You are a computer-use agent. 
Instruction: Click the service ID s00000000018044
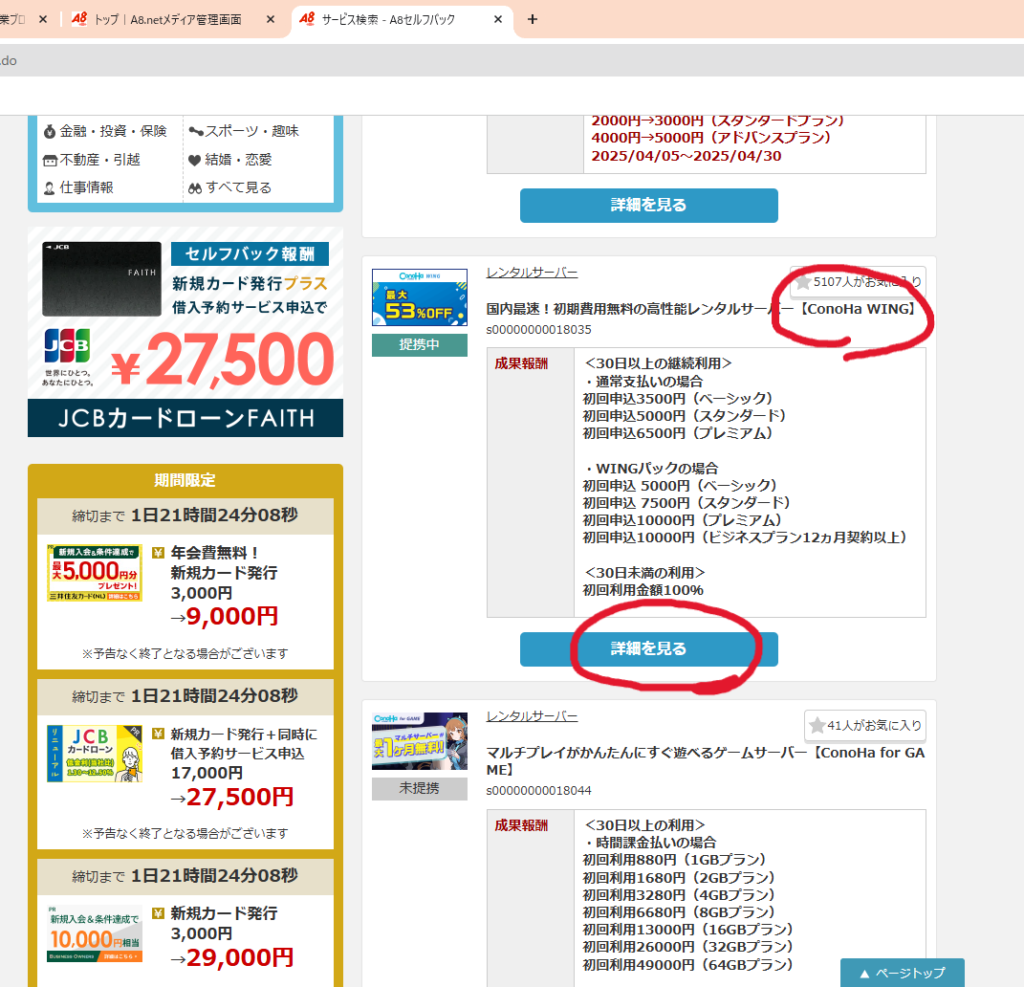pos(539,791)
